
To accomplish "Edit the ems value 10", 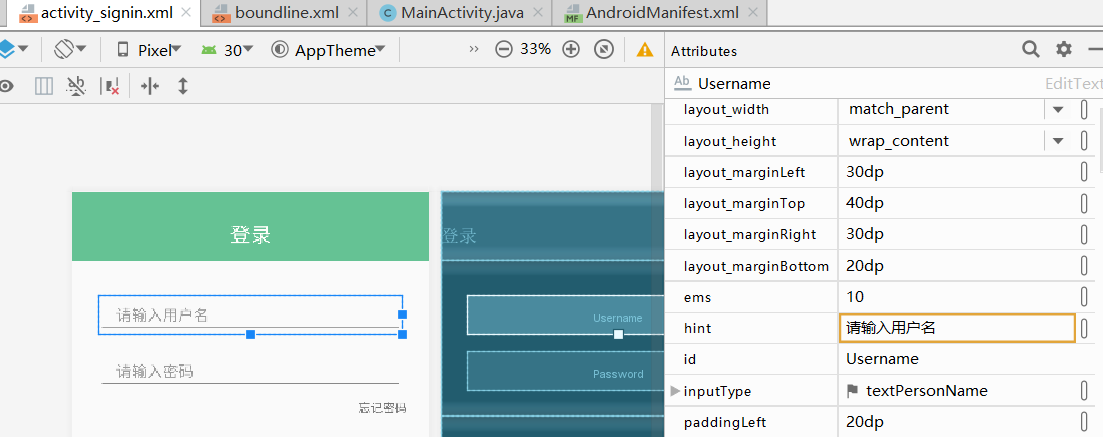I will 957,297.
